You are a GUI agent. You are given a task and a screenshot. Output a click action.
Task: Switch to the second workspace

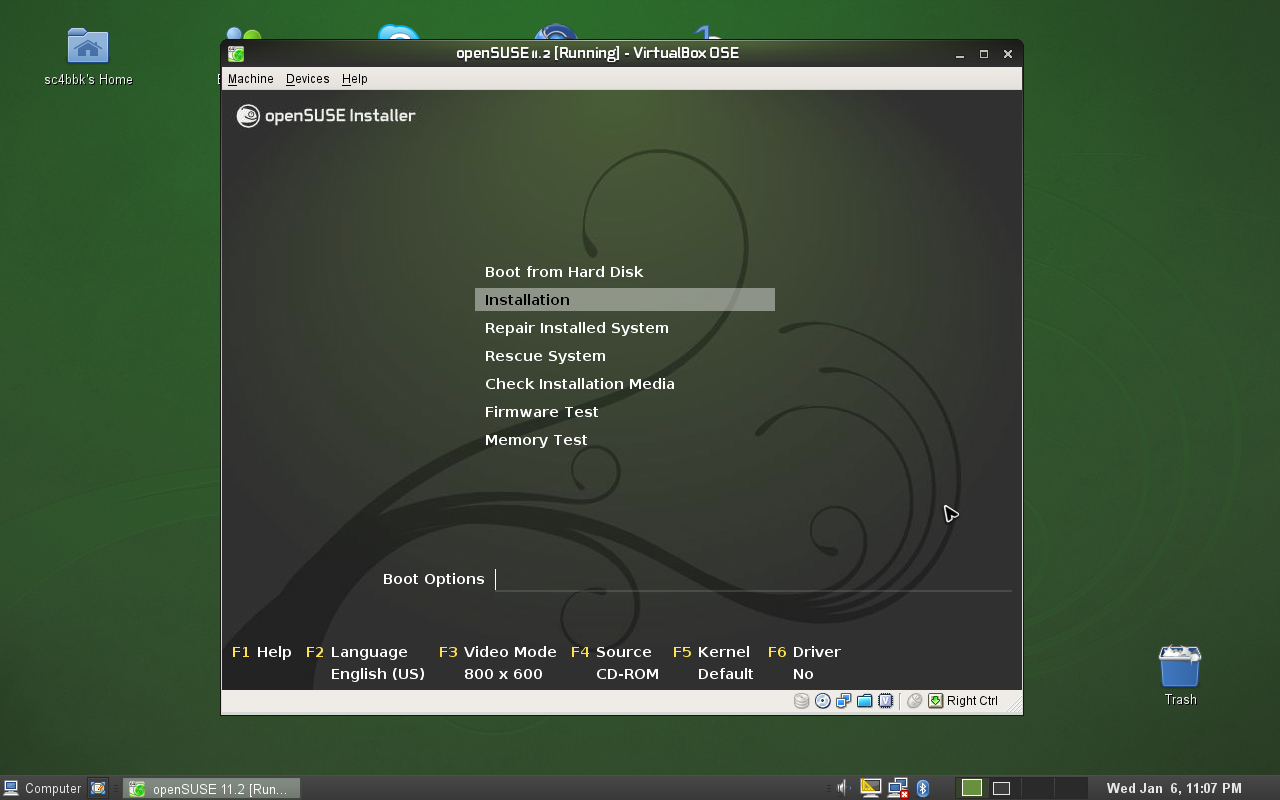(1004, 788)
